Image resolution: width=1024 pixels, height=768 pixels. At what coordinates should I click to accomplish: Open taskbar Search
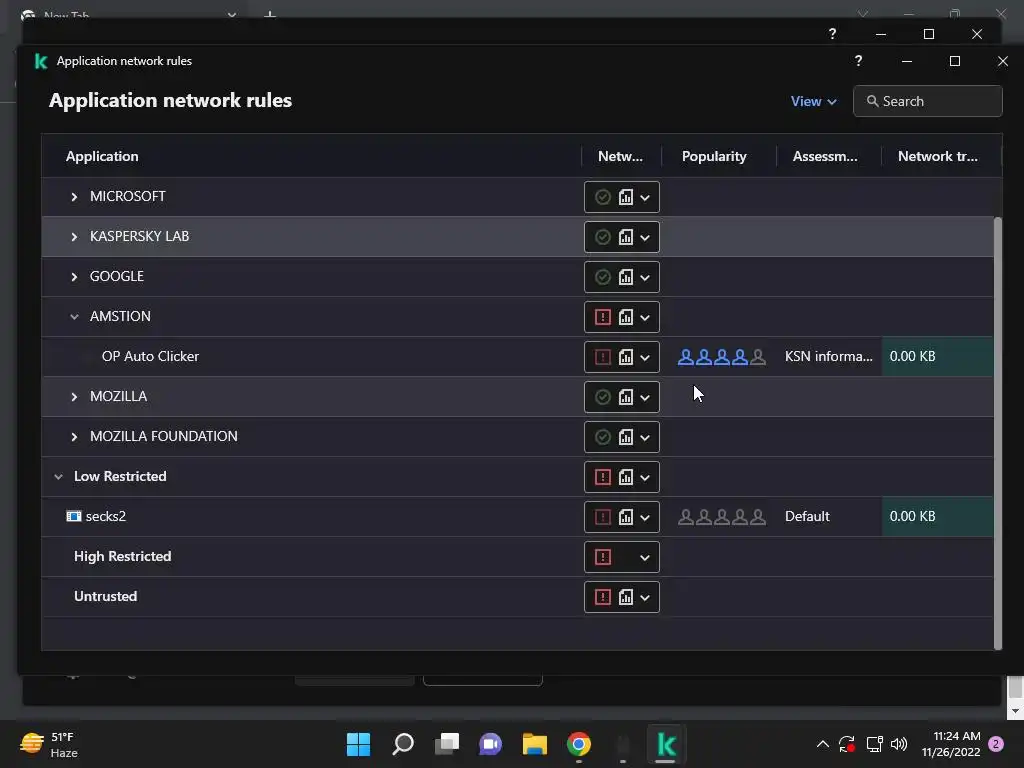point(402,744)
